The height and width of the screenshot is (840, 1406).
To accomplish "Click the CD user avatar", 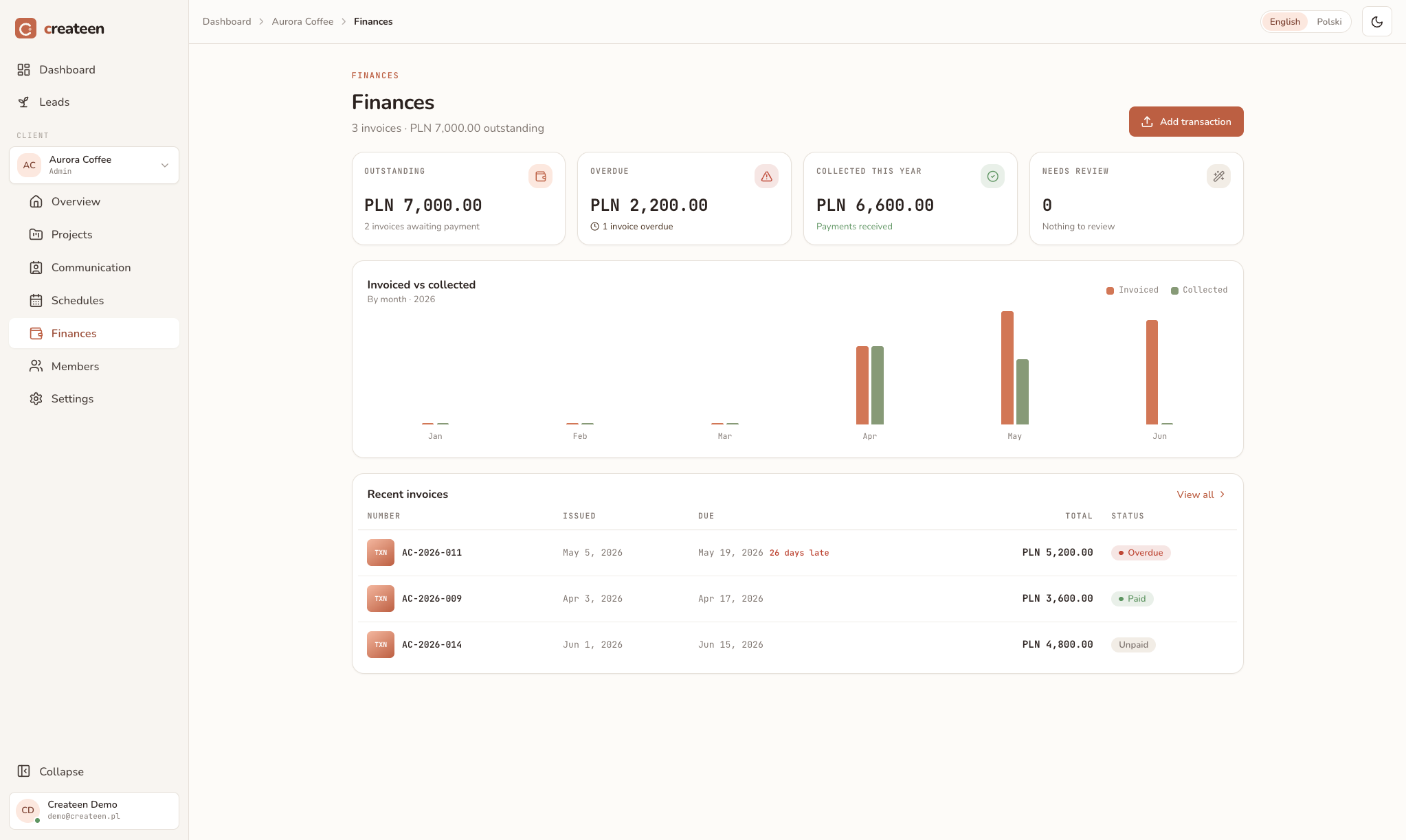I will (28, 810).
